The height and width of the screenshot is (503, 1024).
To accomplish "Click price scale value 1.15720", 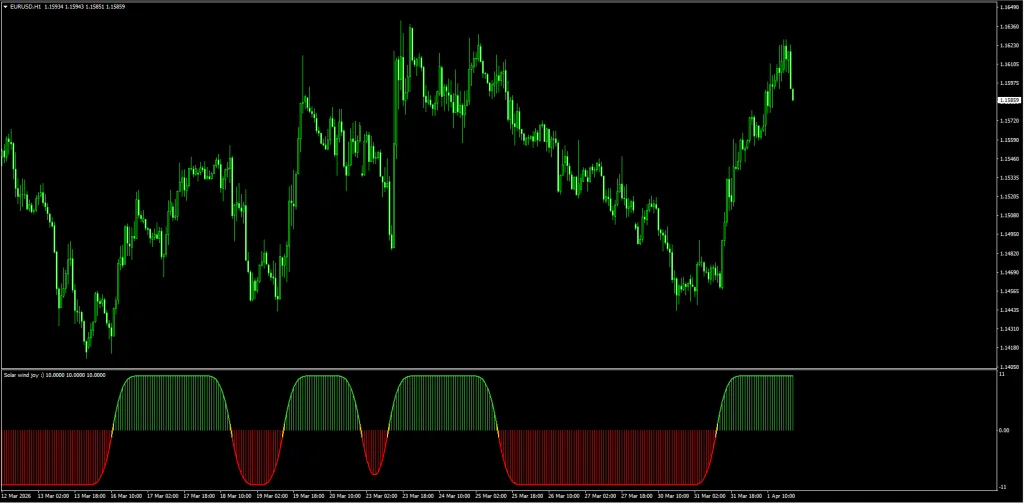I will (1009, 121).
